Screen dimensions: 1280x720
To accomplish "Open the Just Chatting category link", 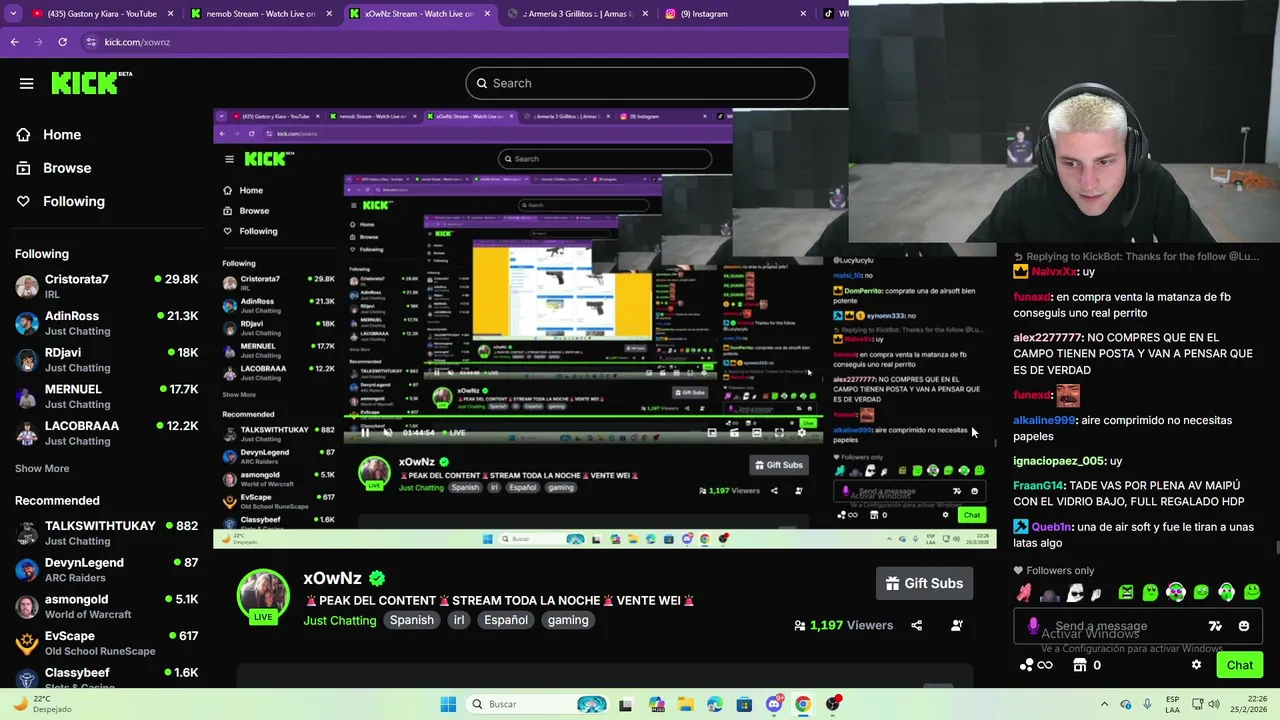I will click(x=340, y=620).
